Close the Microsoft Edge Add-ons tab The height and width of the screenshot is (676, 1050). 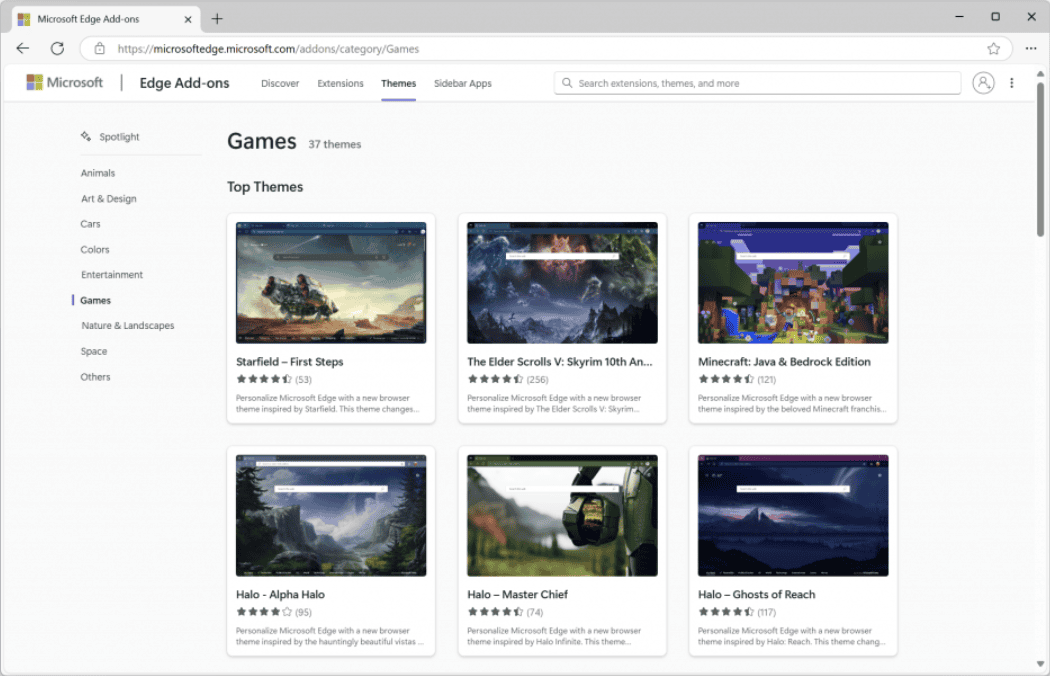coord(188,19)
